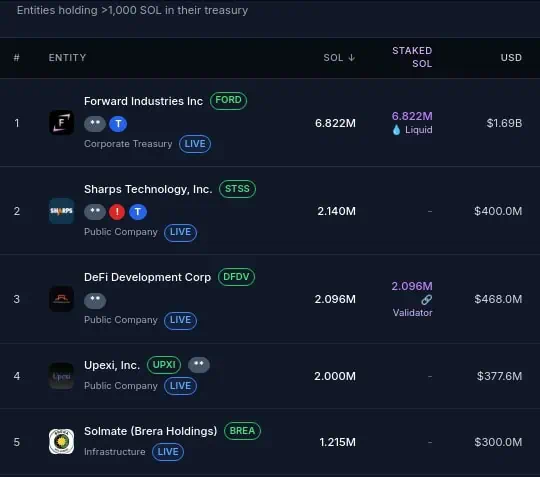Sort by the SOL column arrow

(x=351, y=58)
